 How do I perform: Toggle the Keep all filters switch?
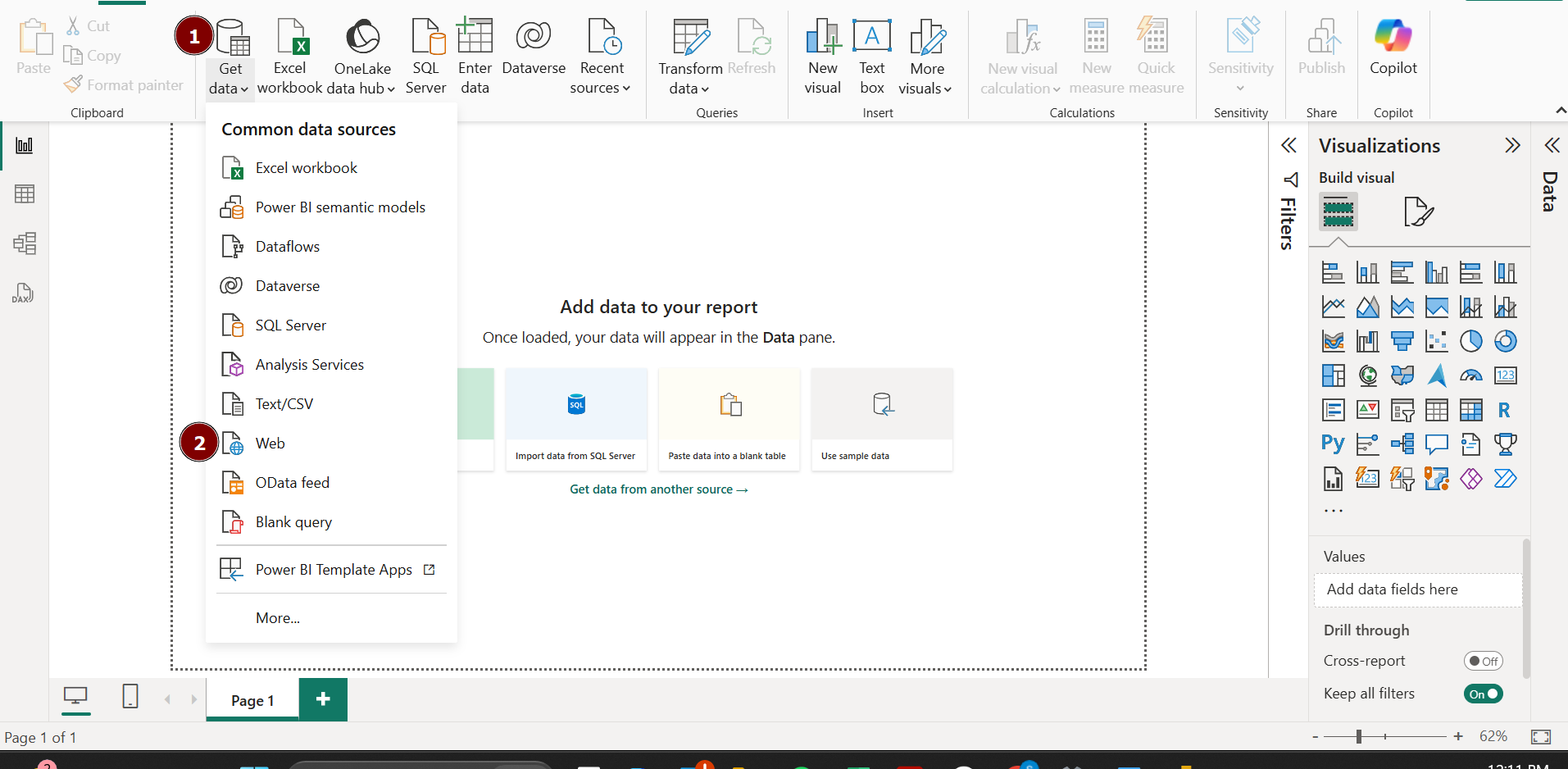[x=1483, y=694]
